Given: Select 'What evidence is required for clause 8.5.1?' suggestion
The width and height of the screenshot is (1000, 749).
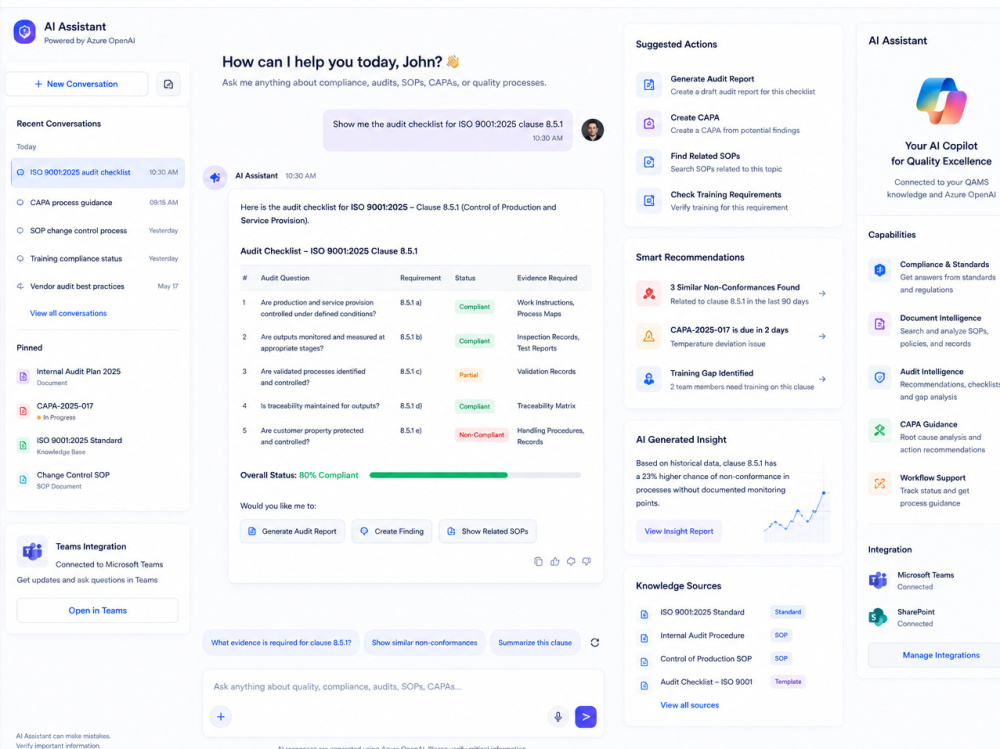Looking at the screenshot, I should click(x=281, y=643).
